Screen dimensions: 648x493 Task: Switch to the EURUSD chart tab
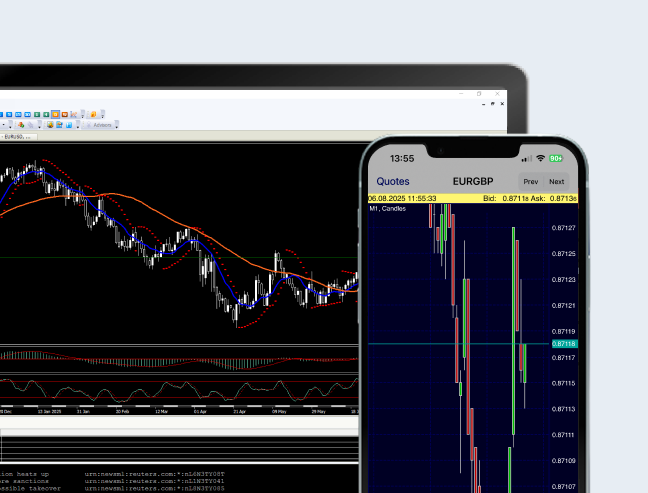pos(16,135)
